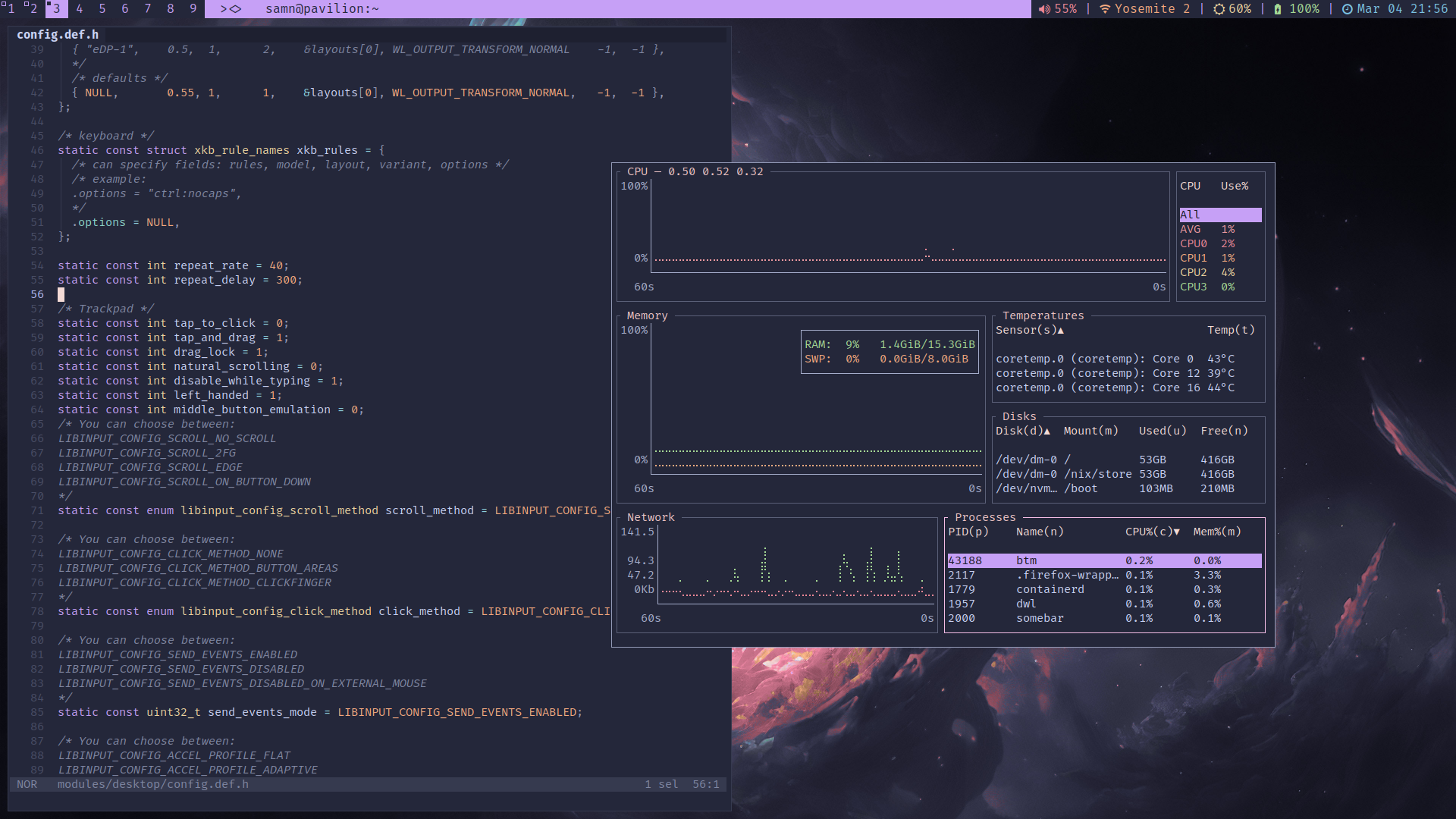Select CPU1 row in CPU legend
The image size is (1456, 819).
click(1220, 258)
